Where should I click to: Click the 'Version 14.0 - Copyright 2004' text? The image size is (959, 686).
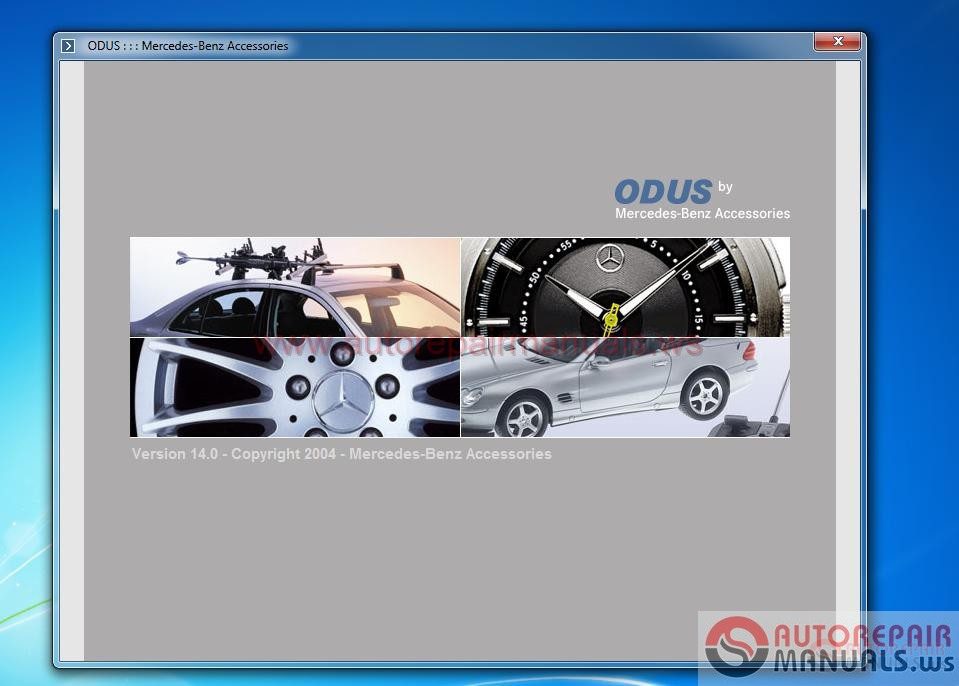(234, 454)
